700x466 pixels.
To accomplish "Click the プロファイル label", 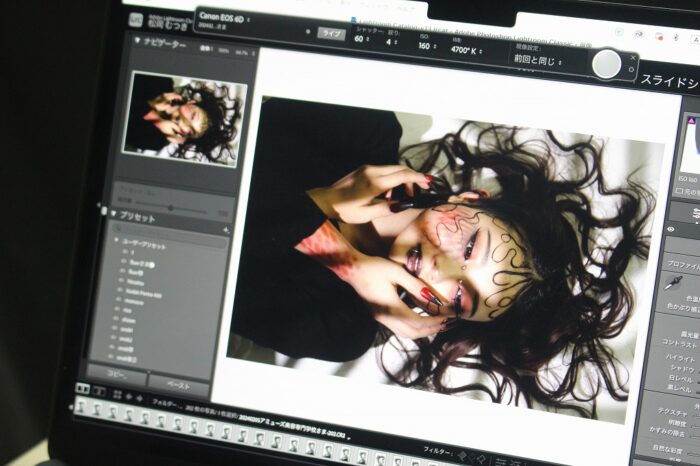I will coord(683,264).
